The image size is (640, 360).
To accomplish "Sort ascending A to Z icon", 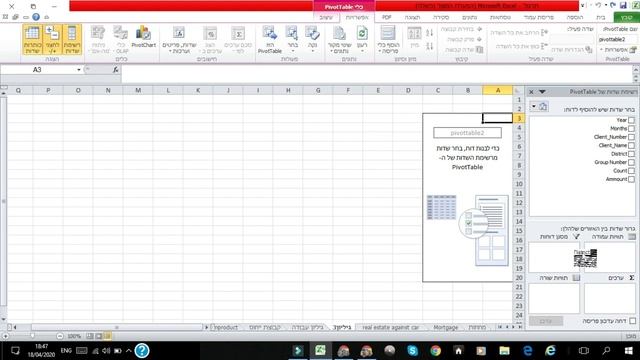I will coord(429,33).
